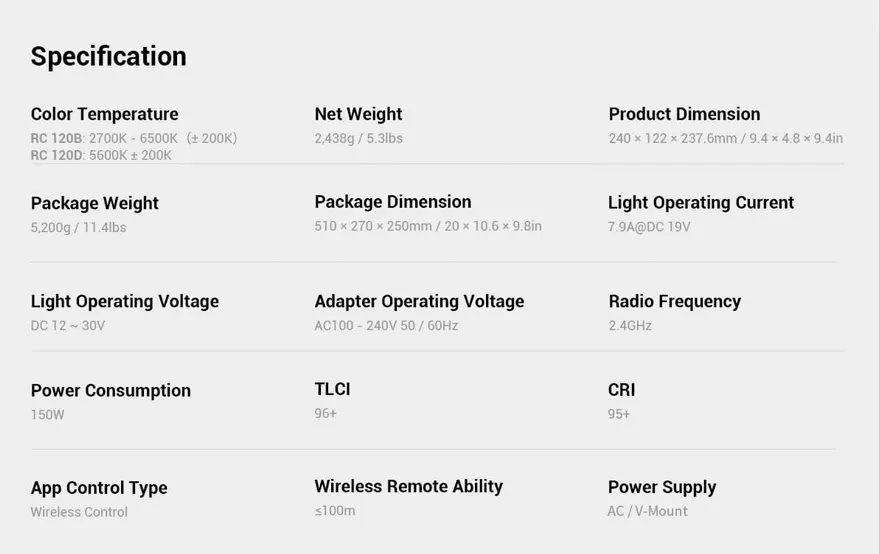Click the Wireless Remote Ability heading
This screenshot has height=554, width=880.
pos(409,486)
